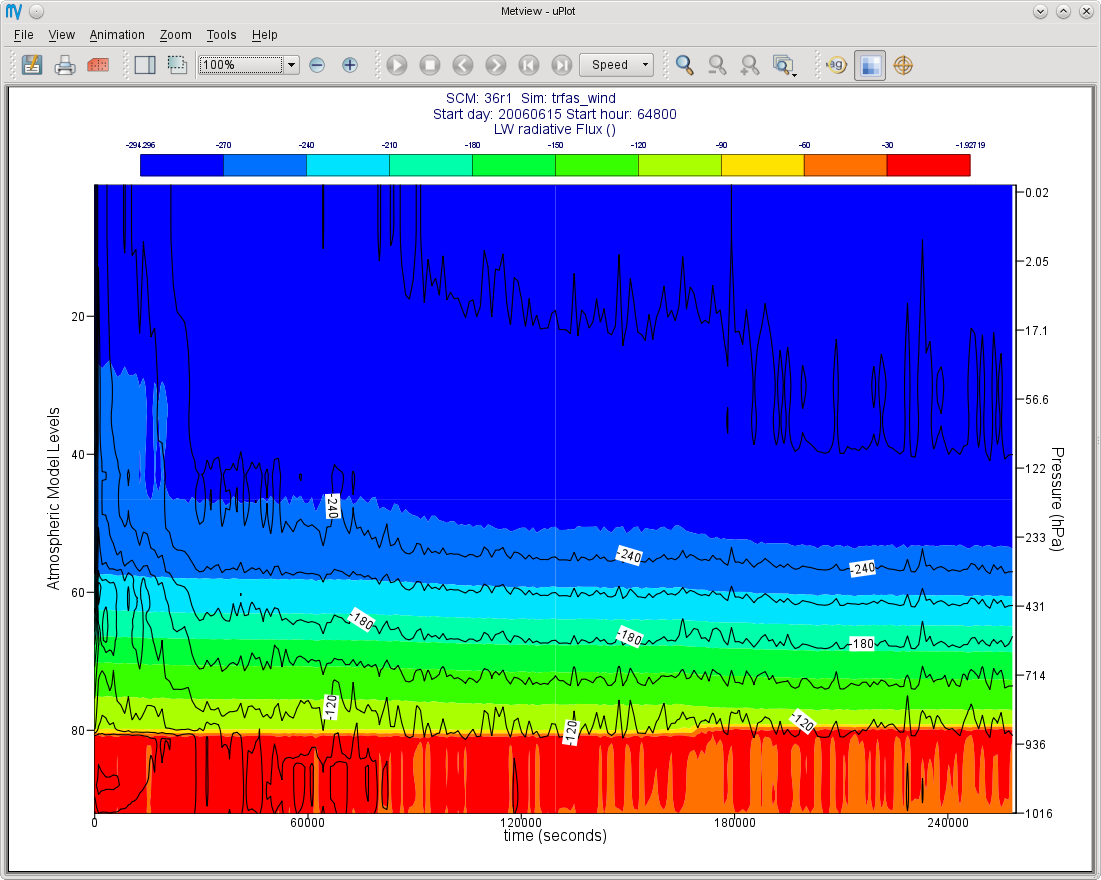Open the Zoom menu
The width and height of the screenshot is (1101, 880).
coord(176,34)
